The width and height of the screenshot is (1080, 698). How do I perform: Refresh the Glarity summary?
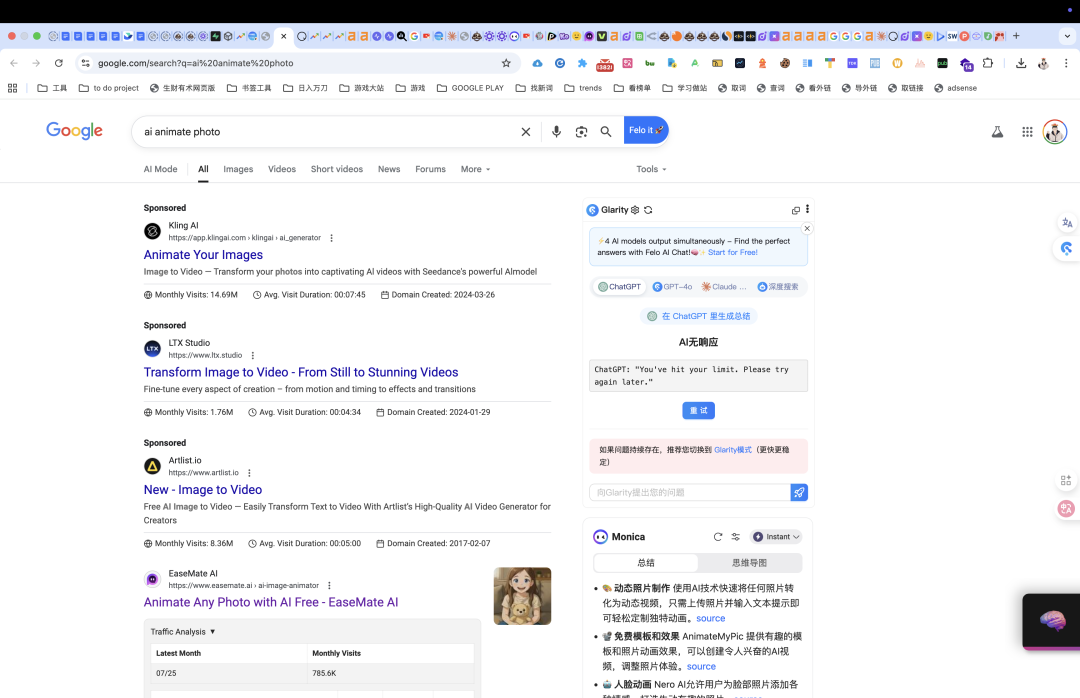pos(648,210)
